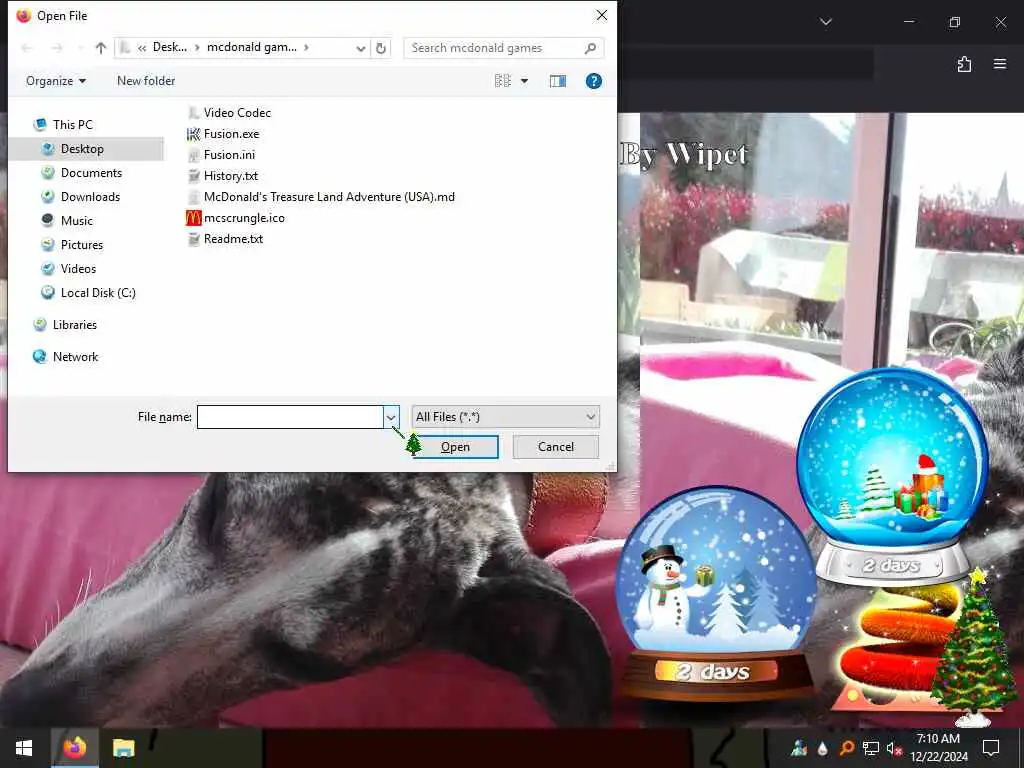Viewport: 1024px width, 768px height.
Task: Open File Explorer from the taskbar
Action: 123,748
